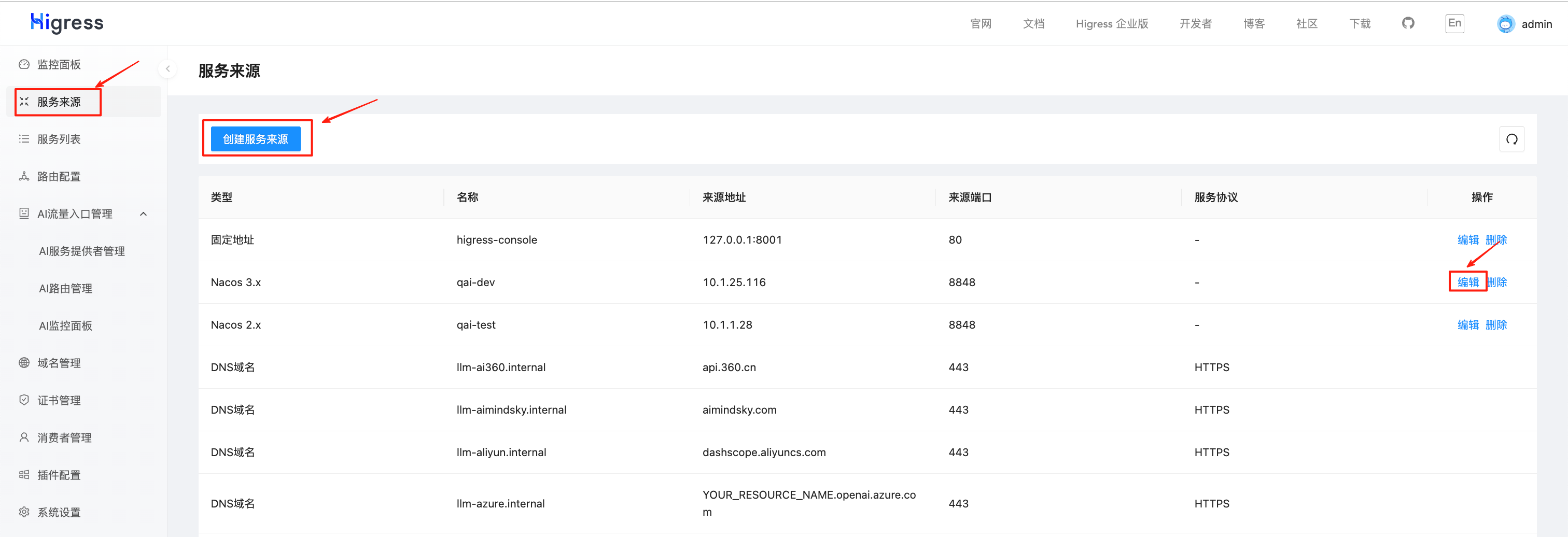Click the dashscope.aliyuncs.com address cell
Screen dimensions: 1568x537
pos(764,453)
